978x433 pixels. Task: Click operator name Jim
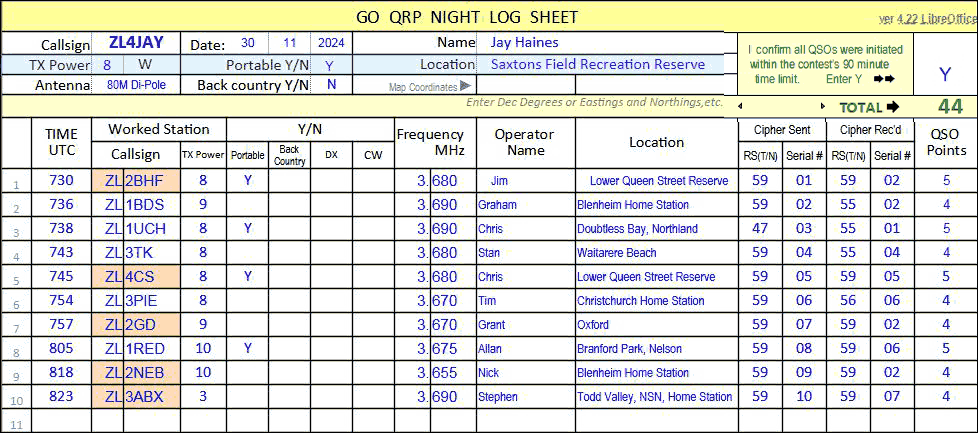[499, 181]
